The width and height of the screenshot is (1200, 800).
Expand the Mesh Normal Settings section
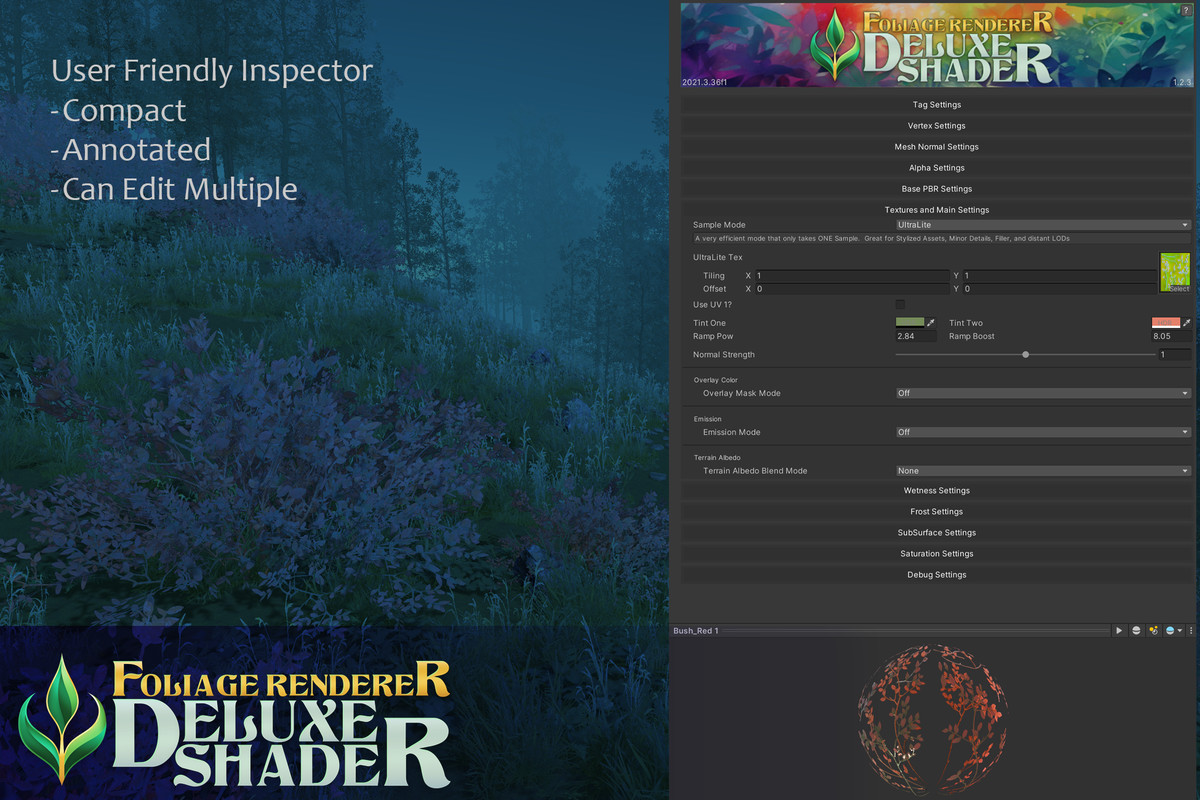coord(937,147)
